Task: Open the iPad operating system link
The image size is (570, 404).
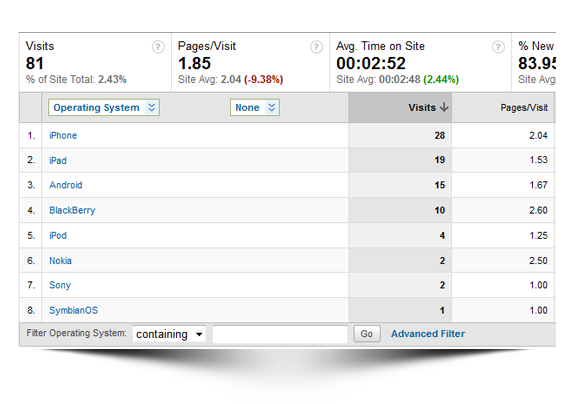Action: pos(58,160)
